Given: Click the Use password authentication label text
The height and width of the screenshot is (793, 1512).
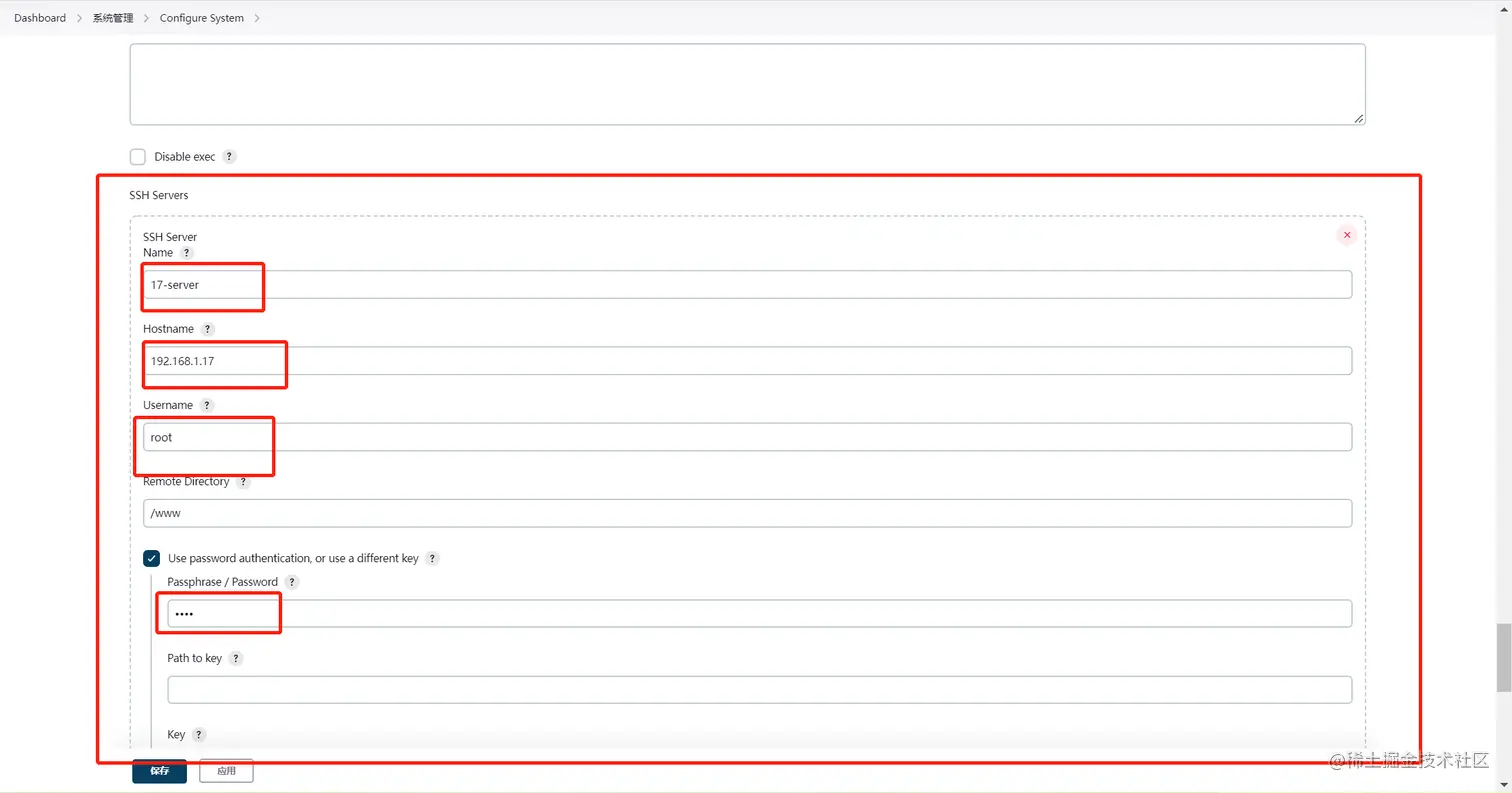Looking at the screenshot, I should click(293, 559).
